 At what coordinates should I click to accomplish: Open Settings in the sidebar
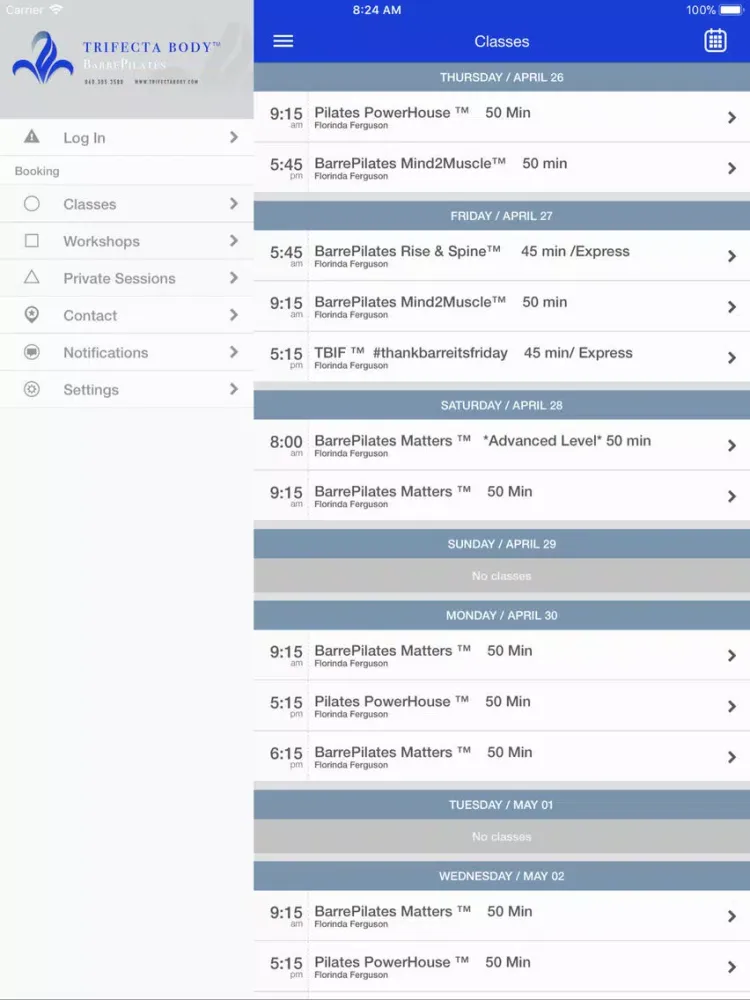pyautogui.click(x=126, y=389)
